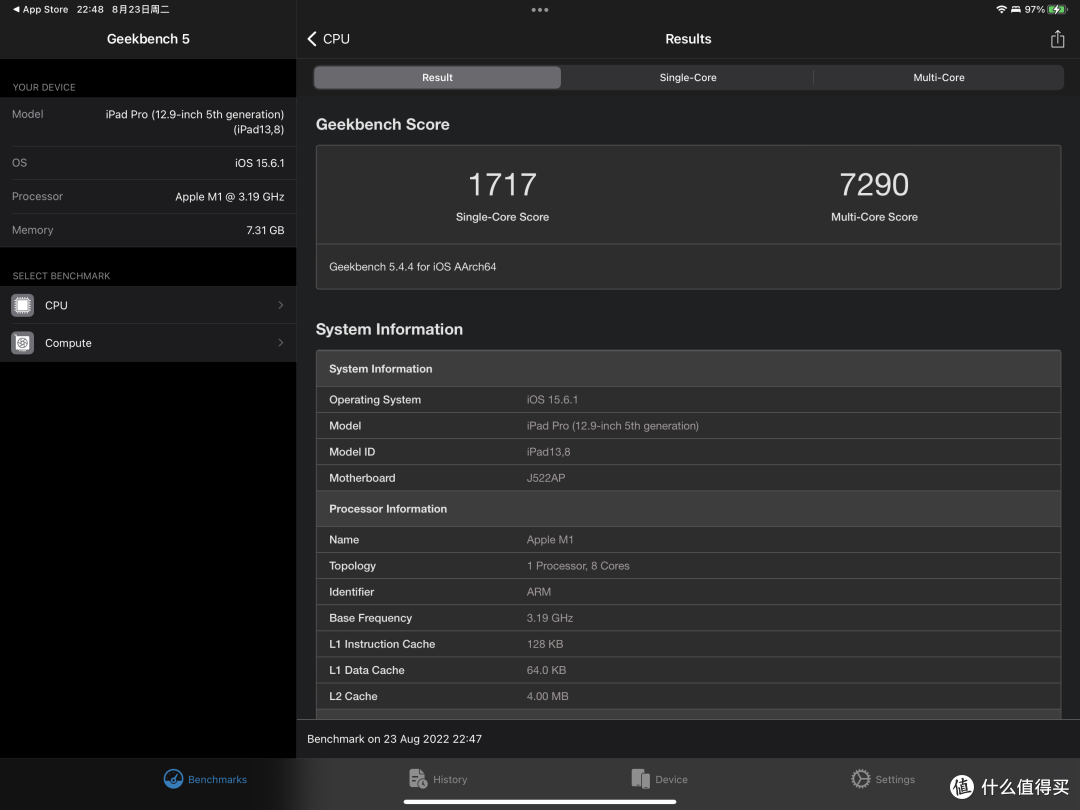Viewport: 1080px width, 810px height.
Task: Tap the Single-Core Score label
Action: 502,217
